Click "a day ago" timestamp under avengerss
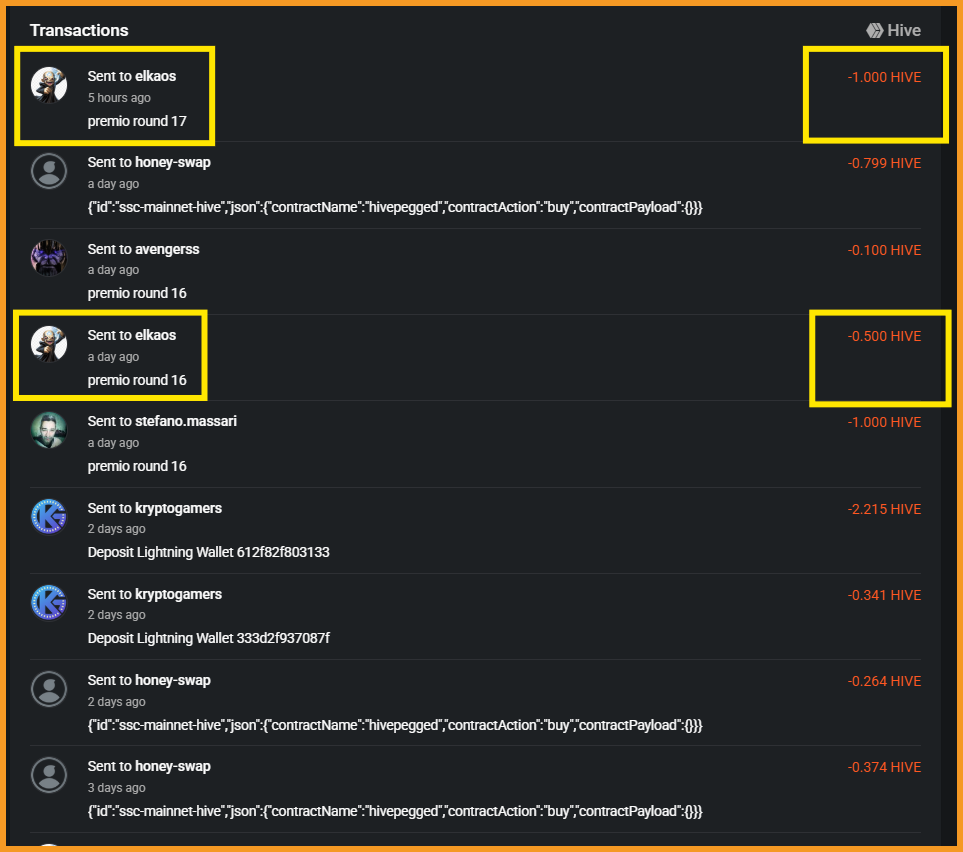 [x=113, y=270]
